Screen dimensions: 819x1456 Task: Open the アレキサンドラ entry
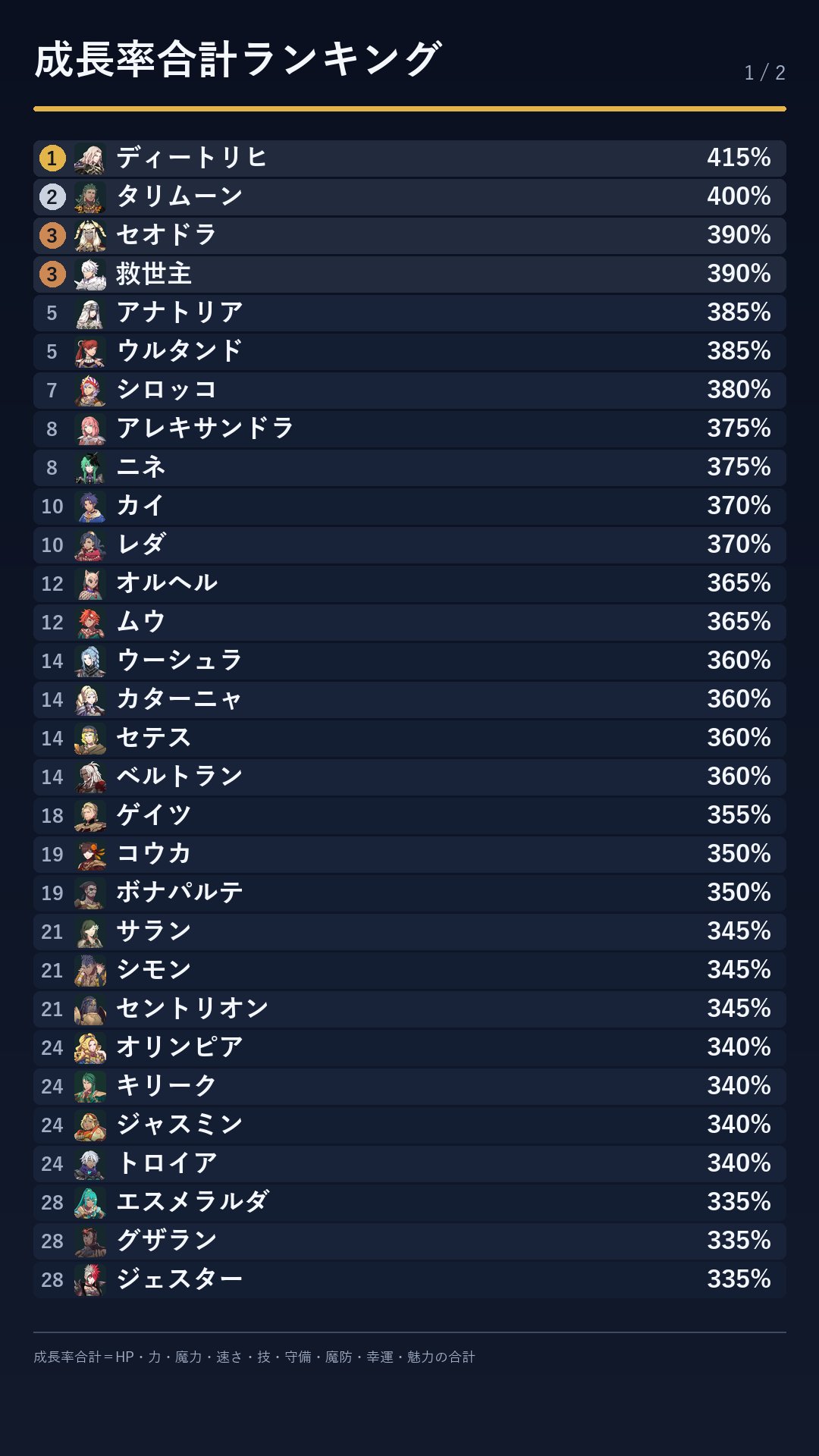point(409,429)
